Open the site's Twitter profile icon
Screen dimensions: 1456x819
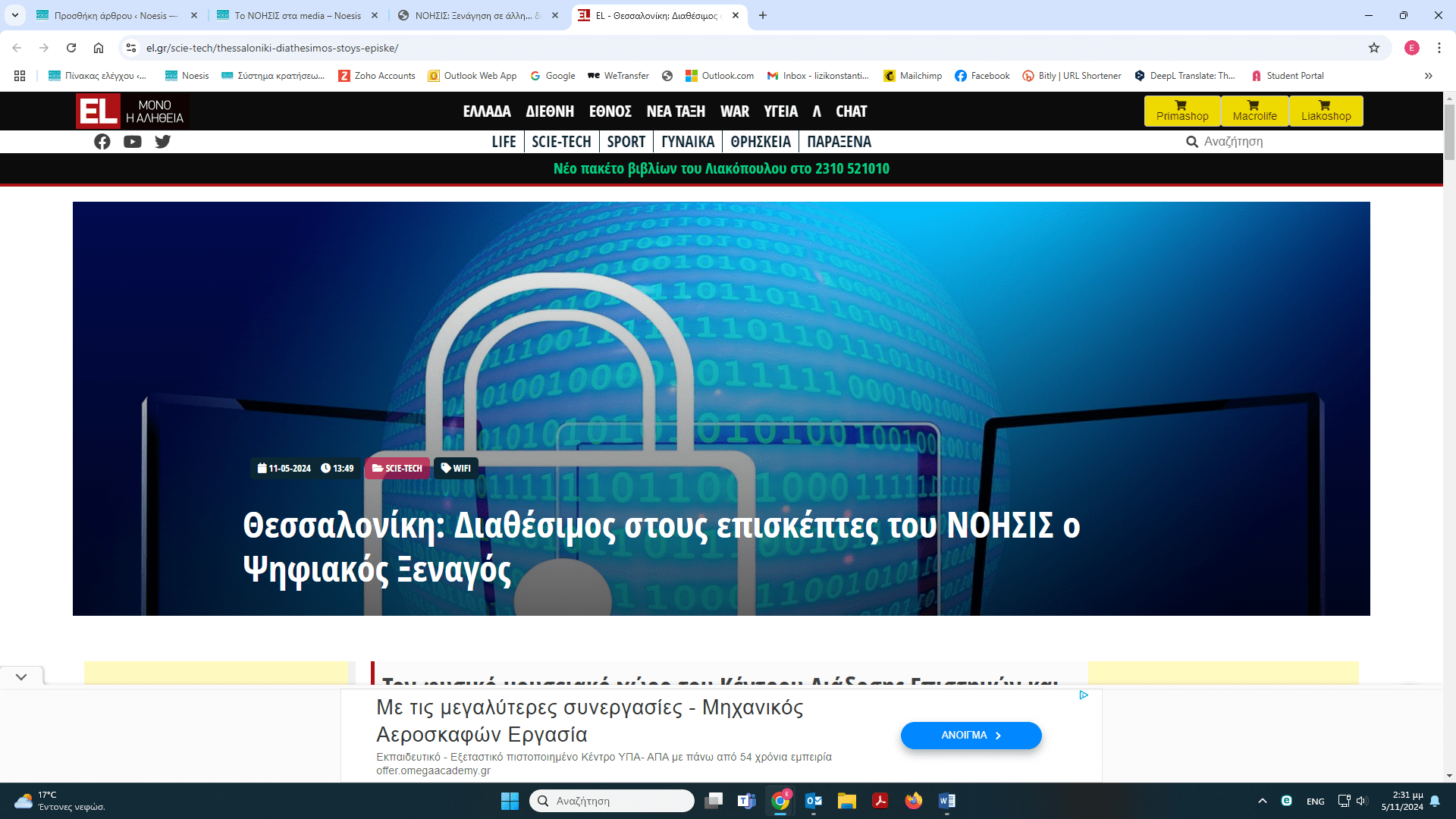163,142
